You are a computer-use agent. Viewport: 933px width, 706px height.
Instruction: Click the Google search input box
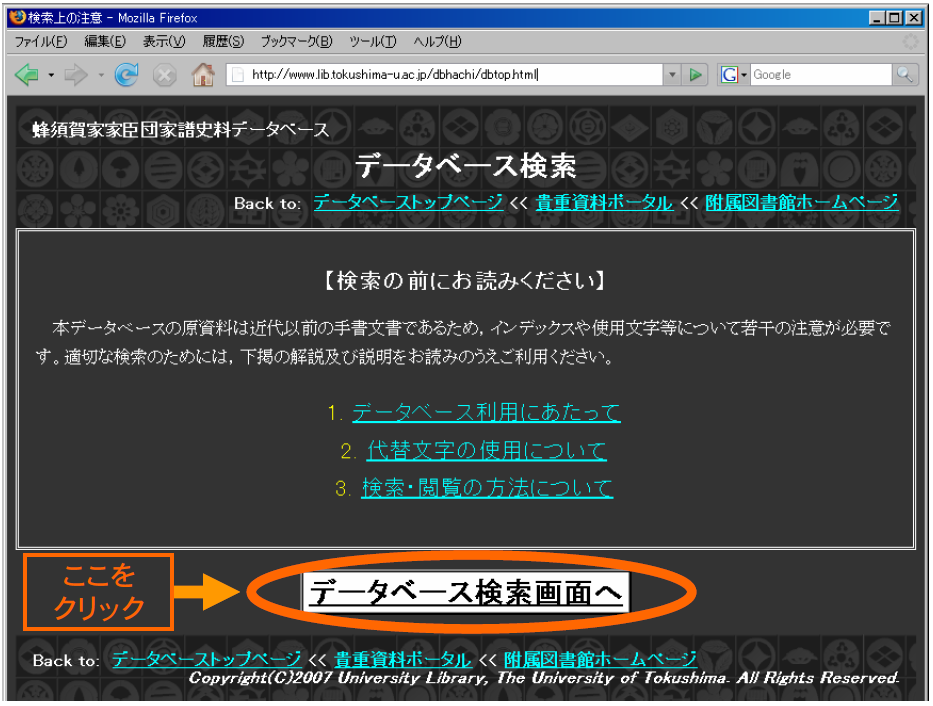[821, 75]
